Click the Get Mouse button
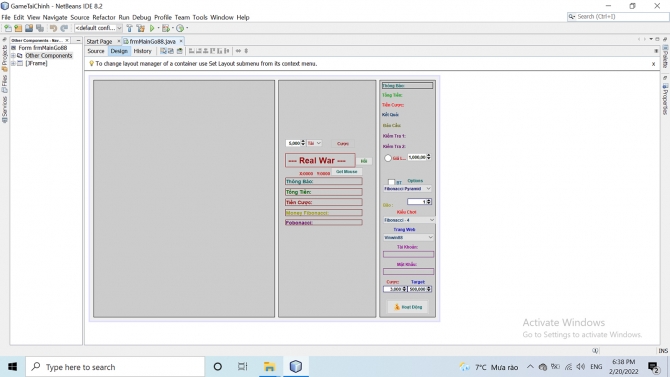 click(347, 171)
